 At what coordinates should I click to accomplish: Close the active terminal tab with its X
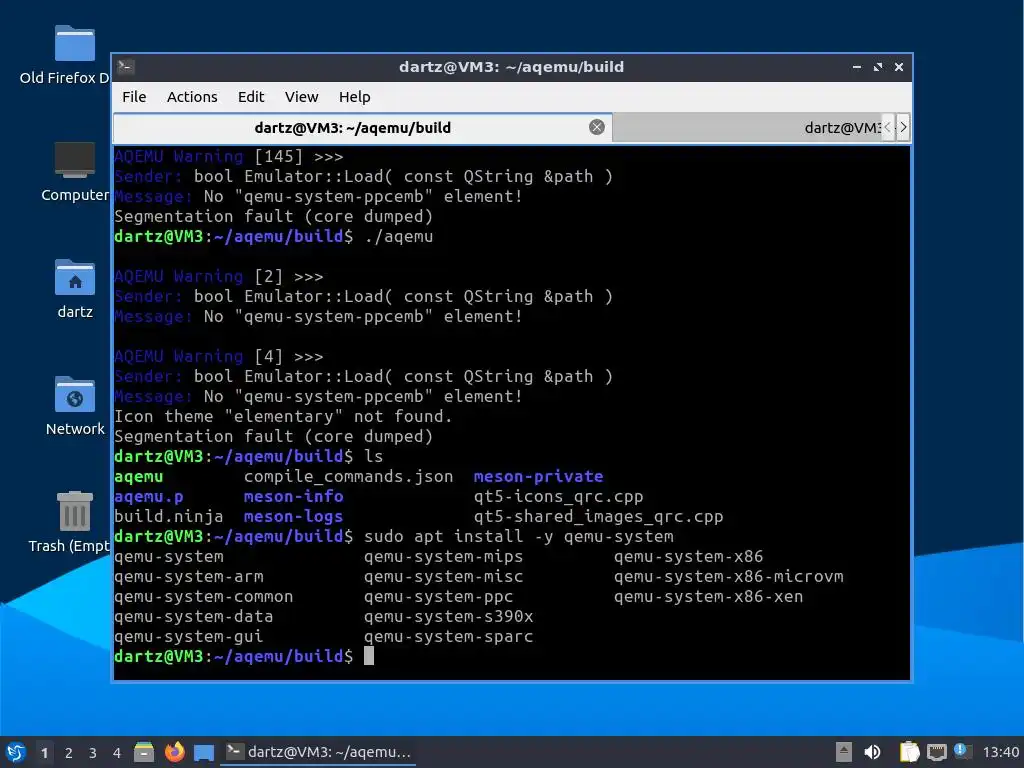click(x=596, y=127)
